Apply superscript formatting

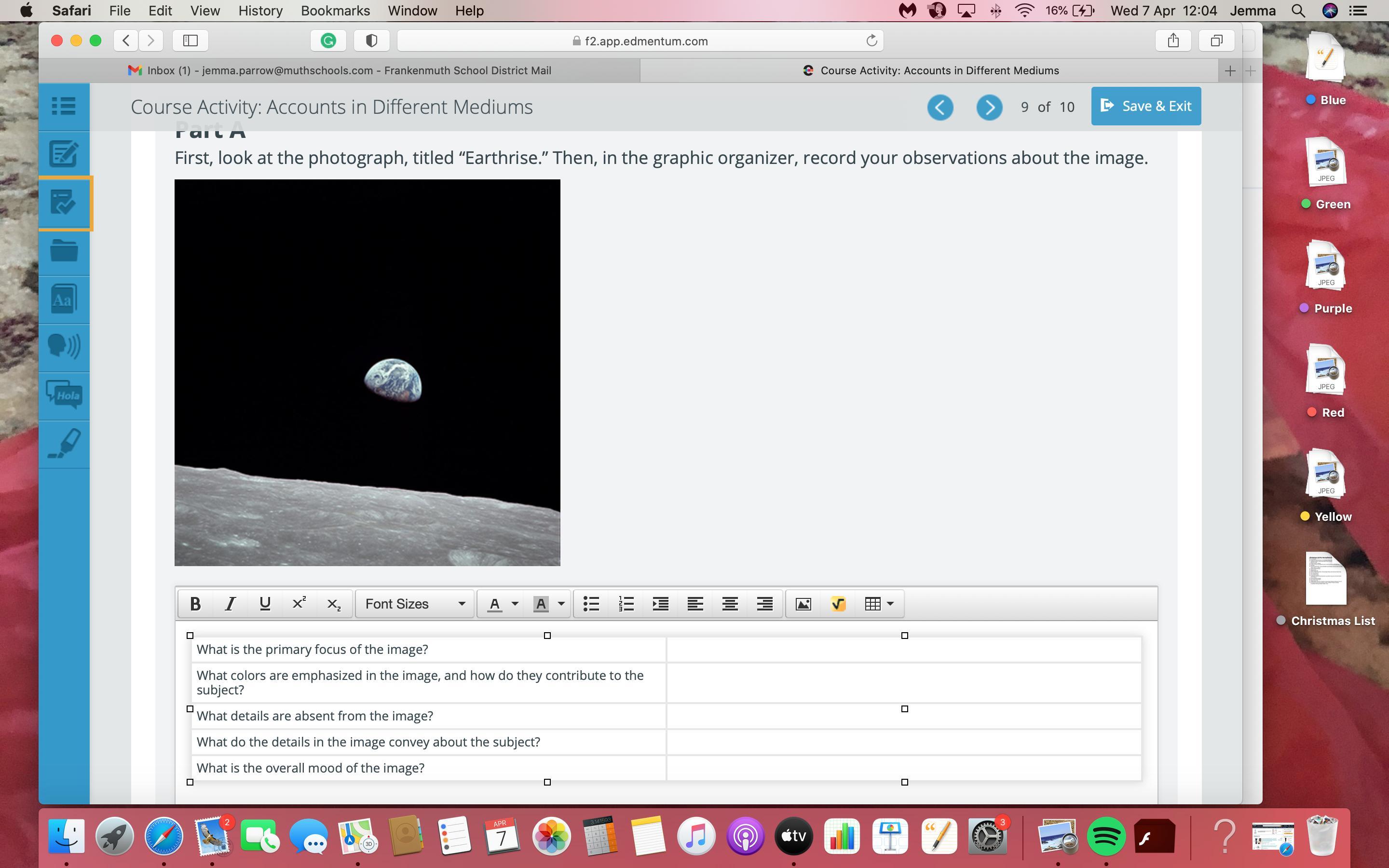[299, 603]
